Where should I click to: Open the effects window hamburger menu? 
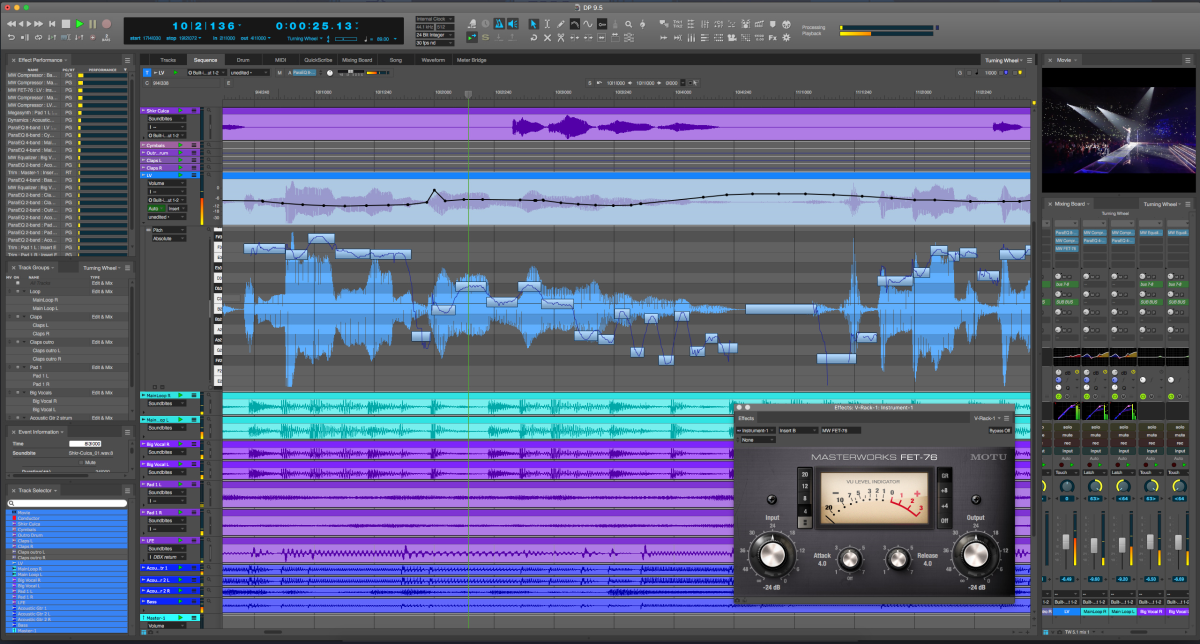[1006, 418]
